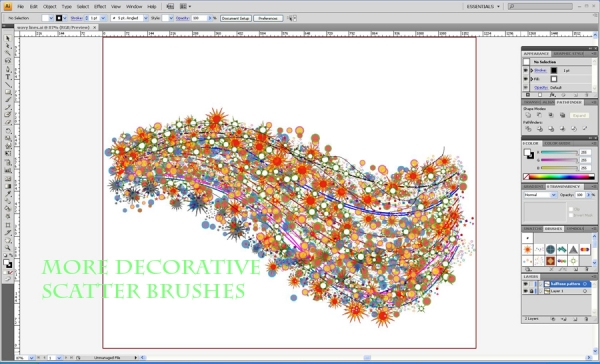Open the stroke color dropdown in control bar
The width and height of the screenshot is (600, 364).
click(65, 18)
